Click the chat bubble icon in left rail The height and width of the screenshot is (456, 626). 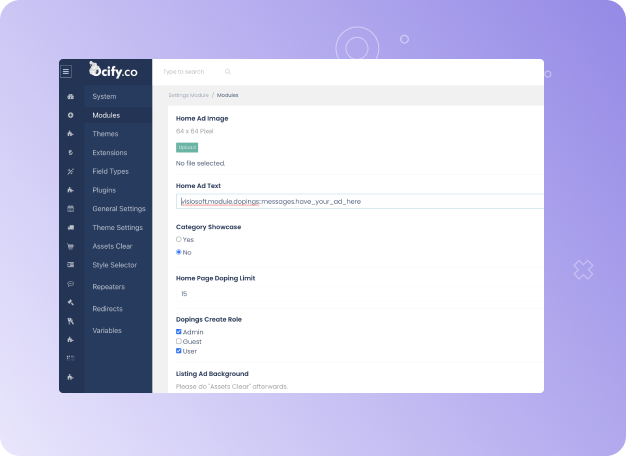(x=70, y=284)
